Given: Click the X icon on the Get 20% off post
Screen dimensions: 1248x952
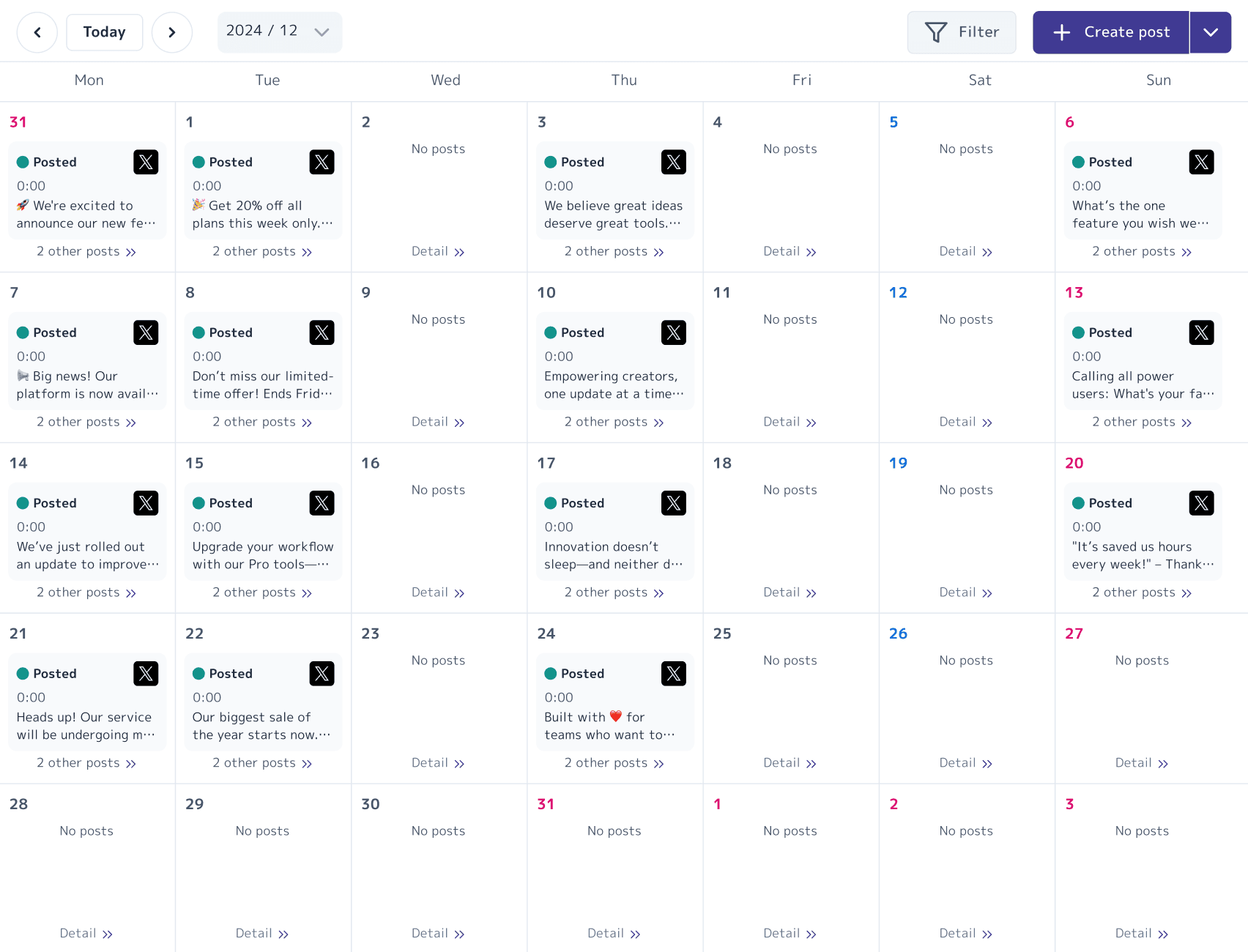Looking at the screenshot, I should (x=322, y=162).
